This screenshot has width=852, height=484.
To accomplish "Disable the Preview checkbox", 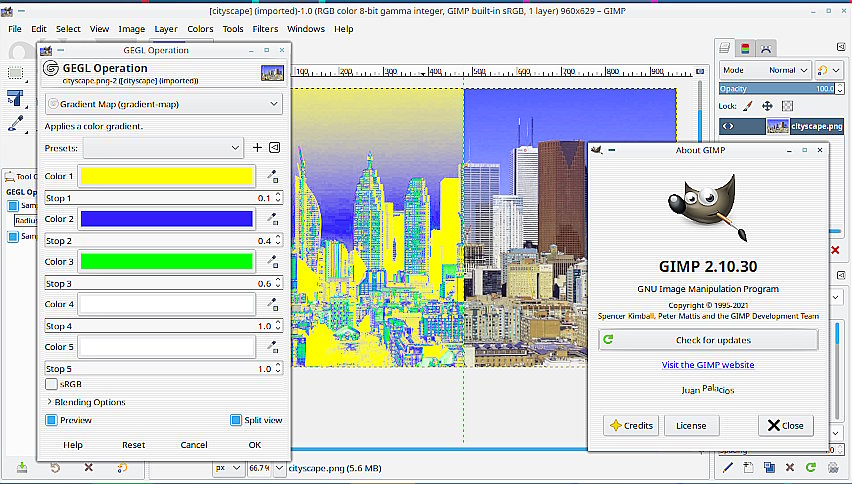I will click(51, 420).
